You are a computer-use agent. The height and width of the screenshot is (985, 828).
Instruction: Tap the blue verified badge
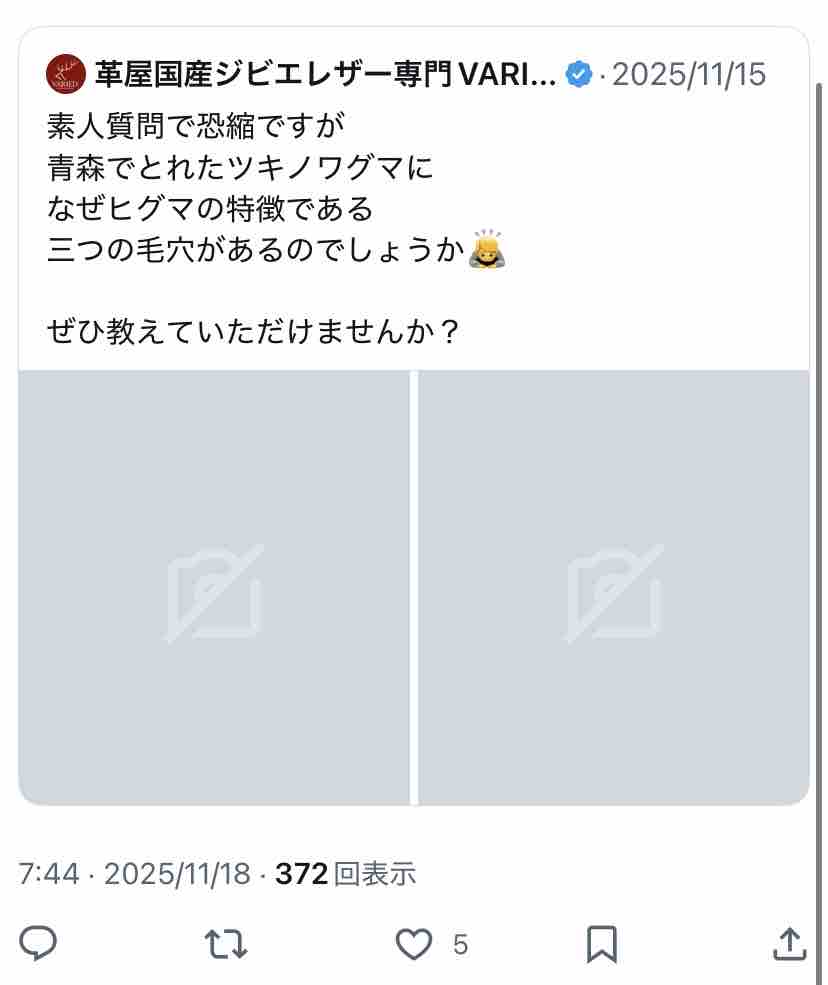coord(579,74)
